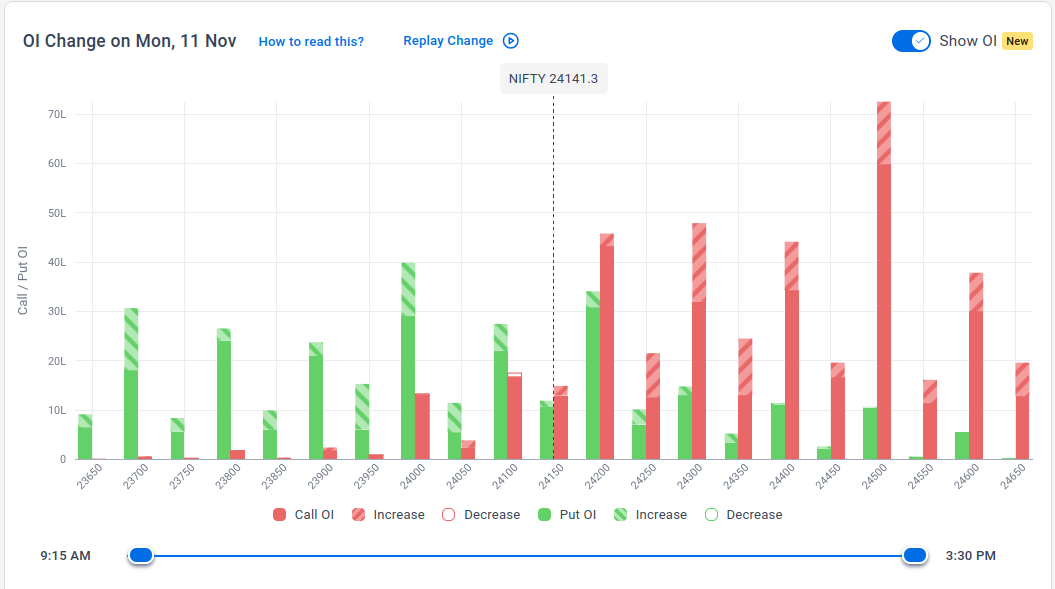
Task: Click the green put bar at 23800
Action: click(223, 394)
